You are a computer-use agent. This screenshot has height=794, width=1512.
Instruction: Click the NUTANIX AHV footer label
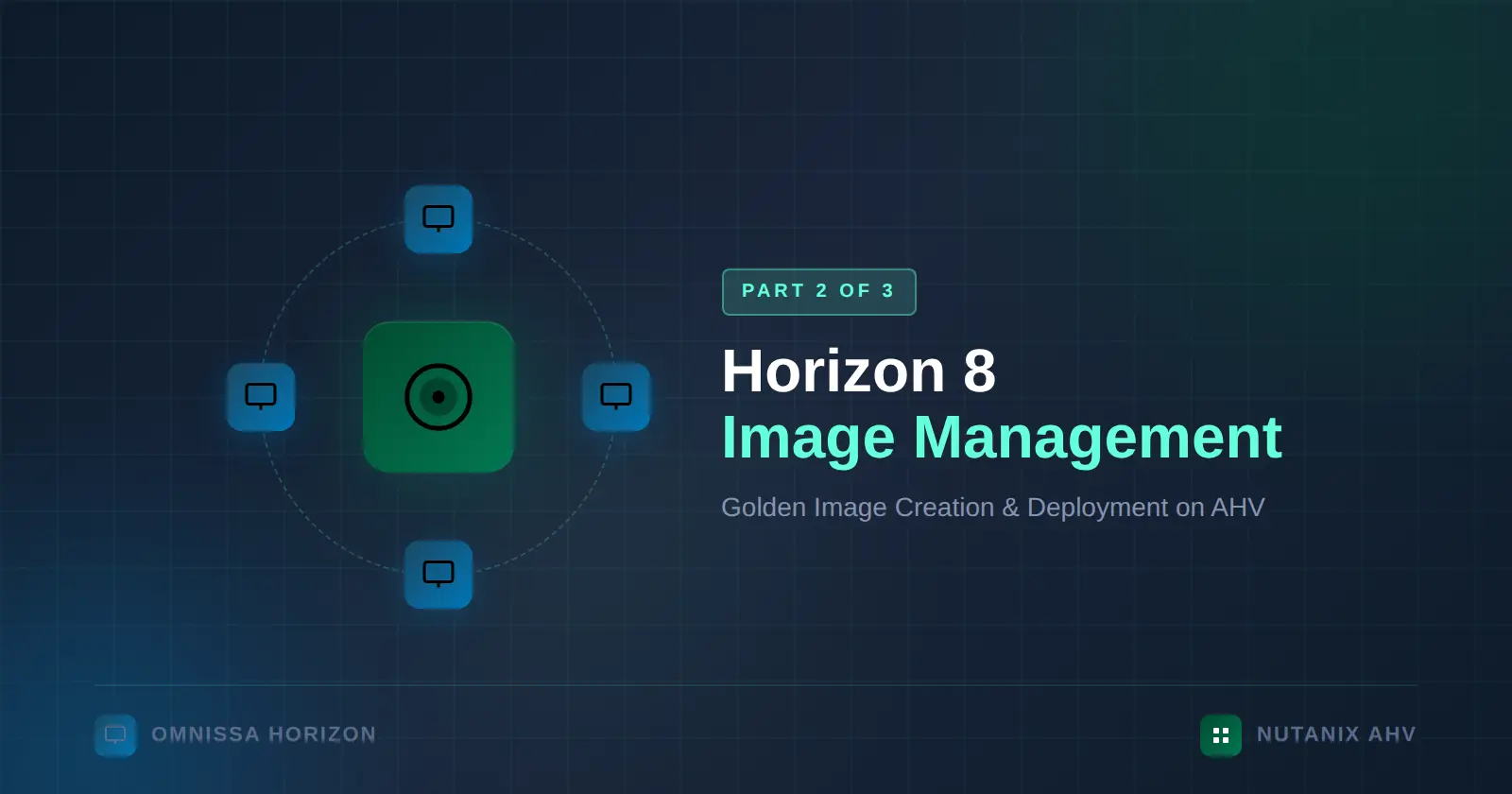click(x=1336, y=734)
